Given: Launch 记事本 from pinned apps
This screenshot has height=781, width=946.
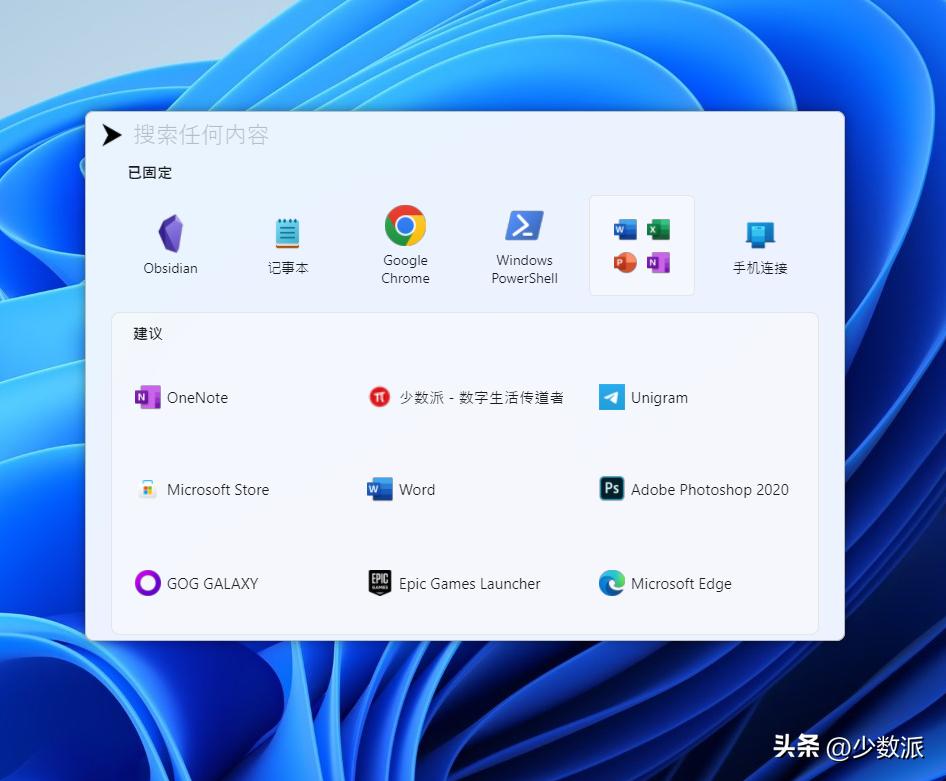Looking at the screenshot, I should coord(288,244).
